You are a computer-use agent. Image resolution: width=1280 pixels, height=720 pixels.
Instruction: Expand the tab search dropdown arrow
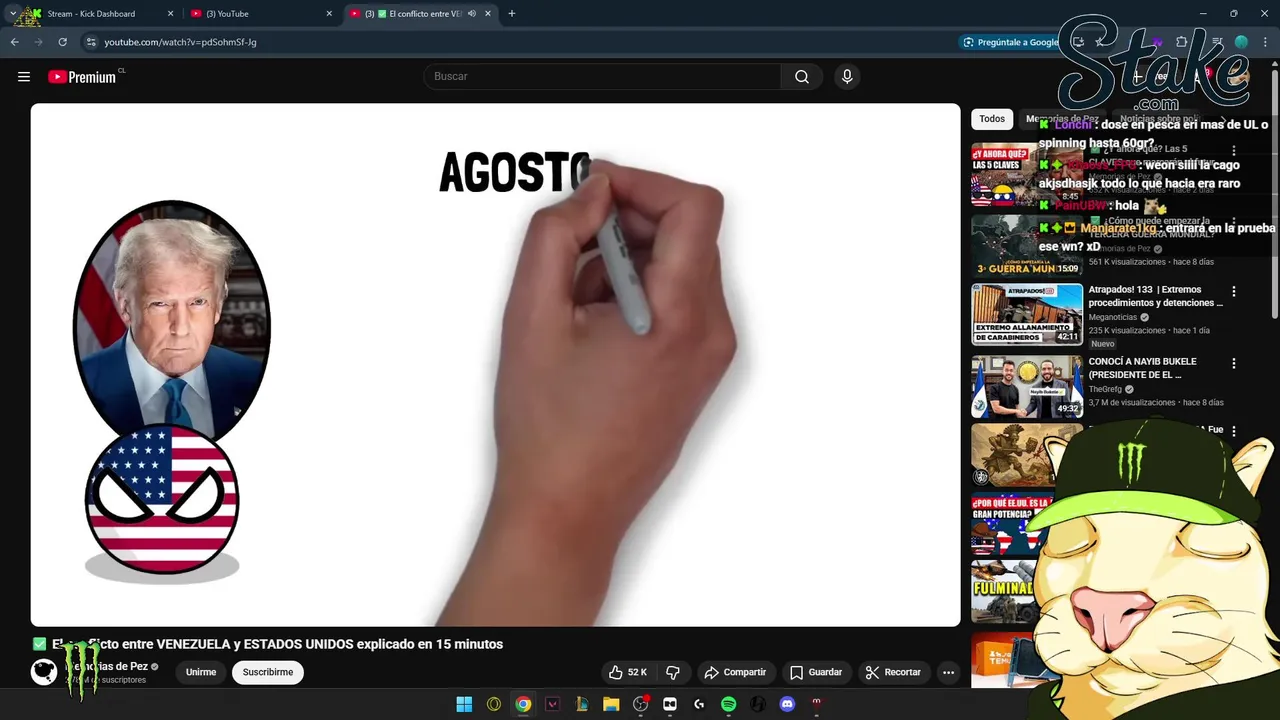click(12, 14)
